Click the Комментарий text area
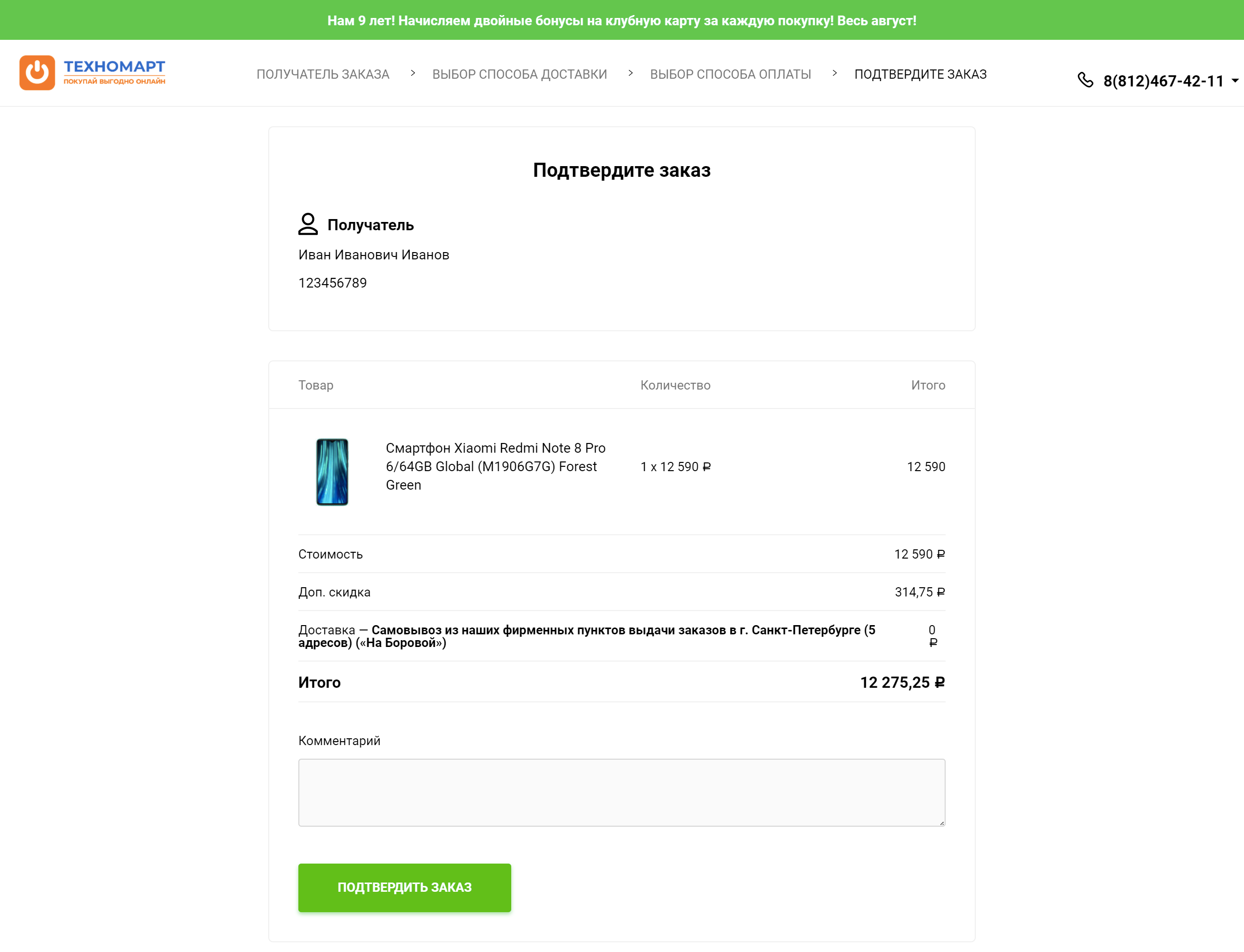This screenshot has width=1244, height=952. click(x=622, y=792)
